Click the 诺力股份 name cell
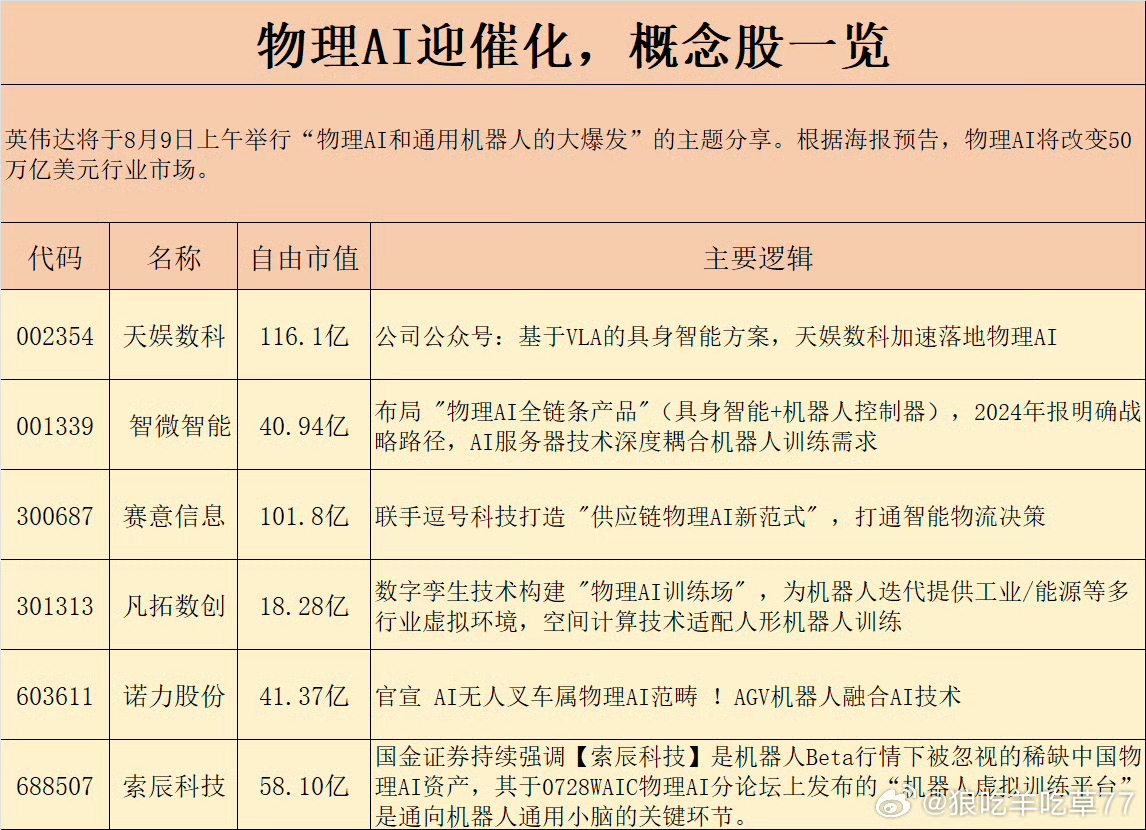 (174, 695)
